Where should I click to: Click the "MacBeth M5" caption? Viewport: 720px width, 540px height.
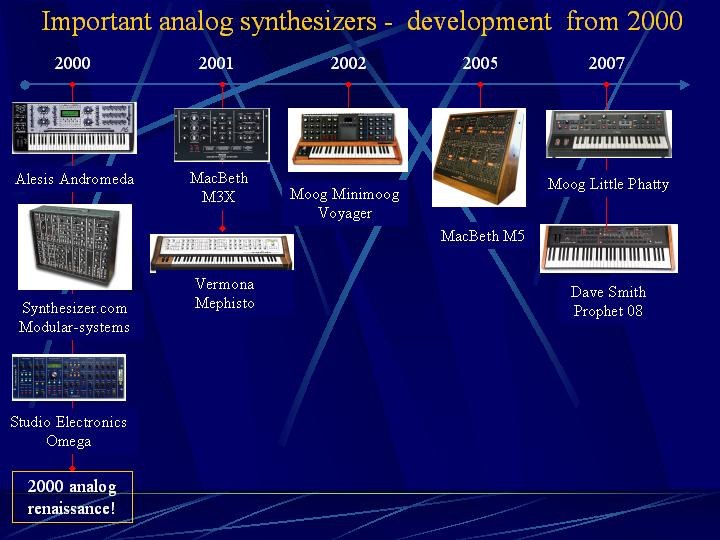tap(483, 236)
